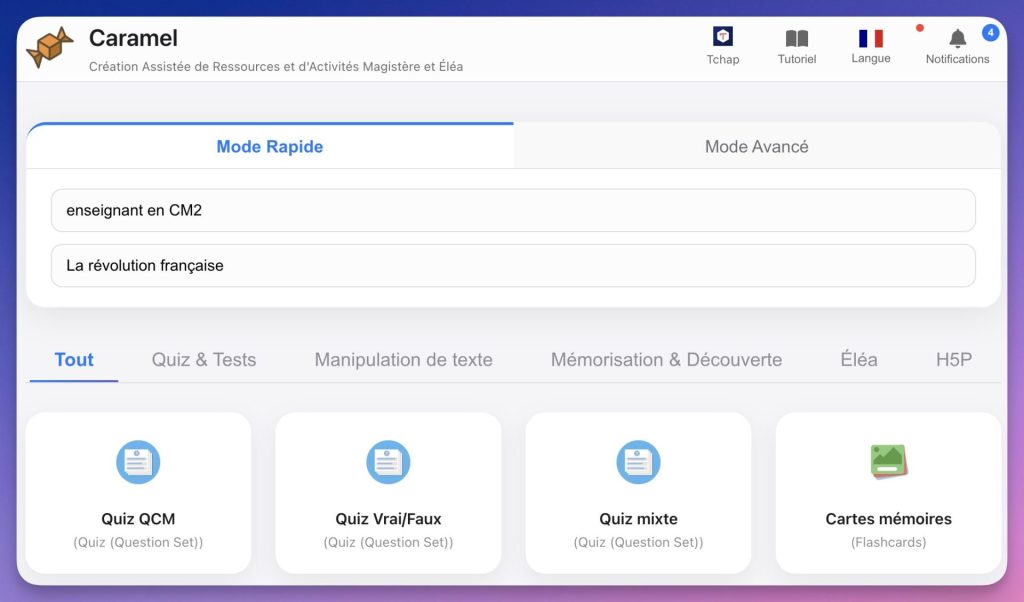Switch to Mode Avancé tab
1024x602 pixels.
pos(756,147)
